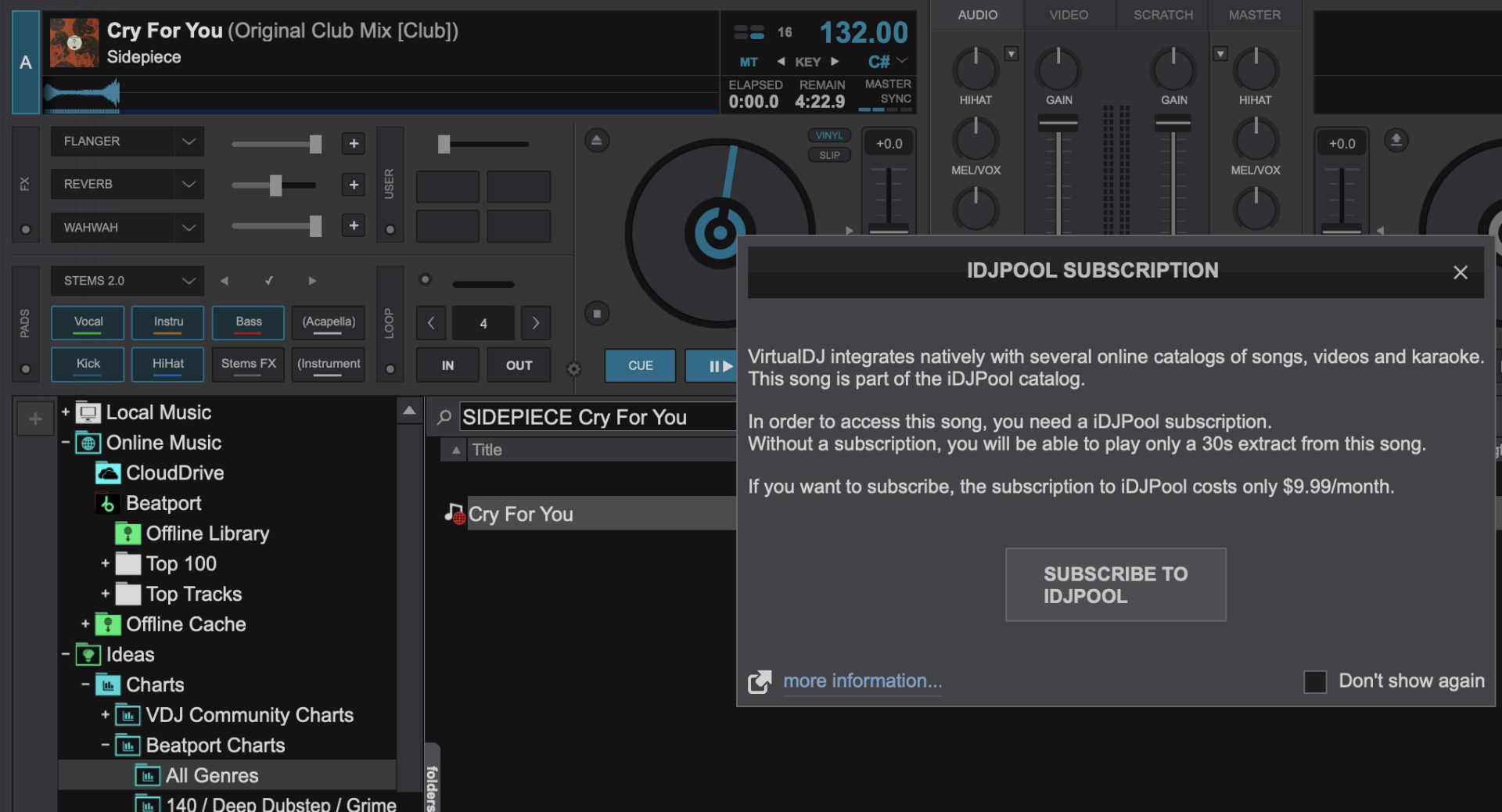Click the MASTER SYNC indicator on deck A
1502x812 pixels.
point(887,92)
